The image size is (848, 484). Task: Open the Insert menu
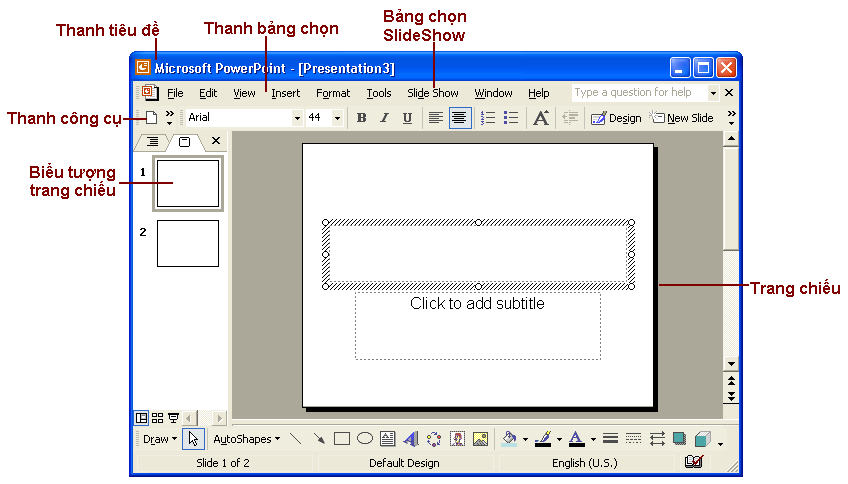(286, 93)
